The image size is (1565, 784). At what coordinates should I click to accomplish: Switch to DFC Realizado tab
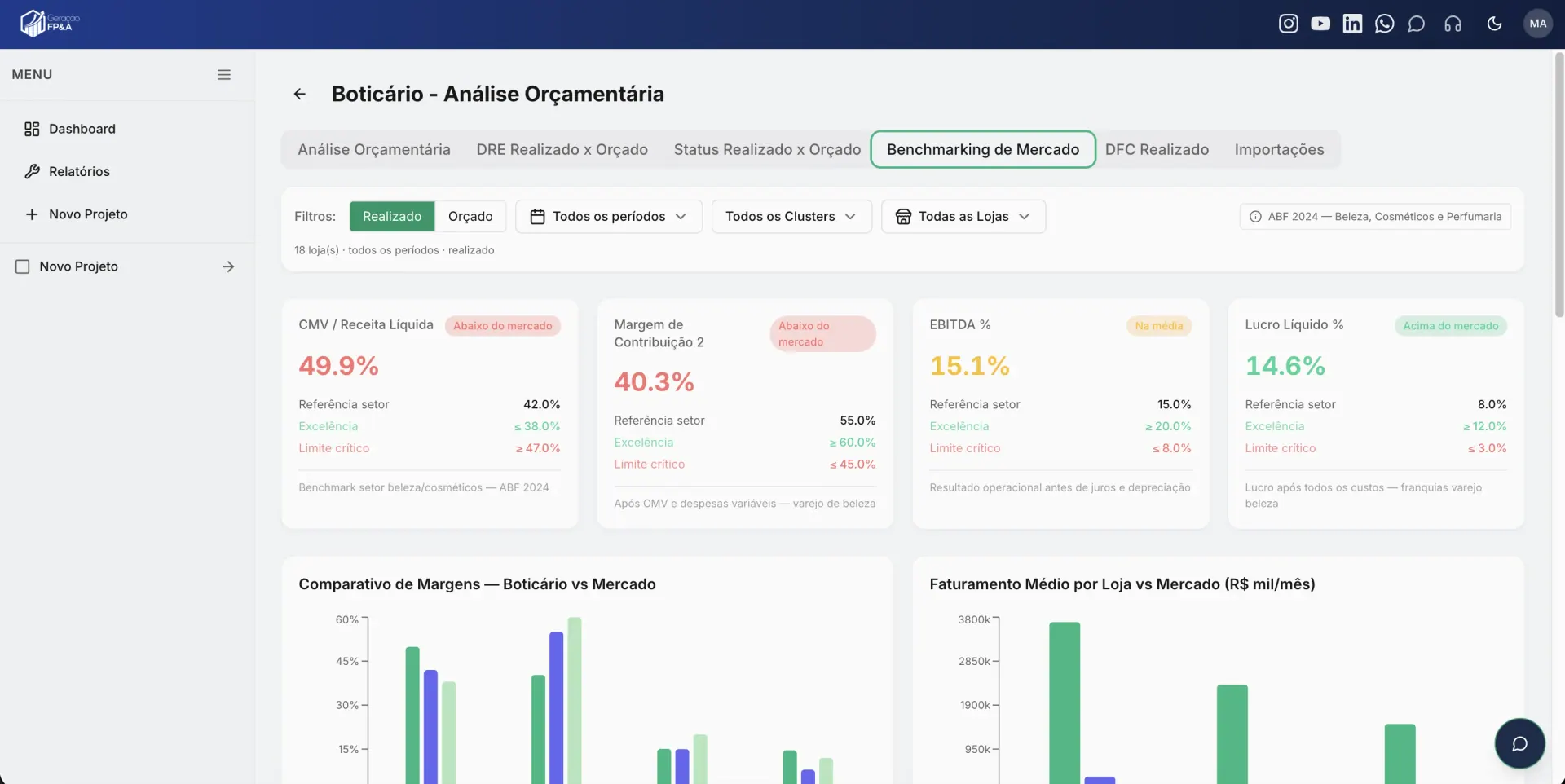(1157, 150)
